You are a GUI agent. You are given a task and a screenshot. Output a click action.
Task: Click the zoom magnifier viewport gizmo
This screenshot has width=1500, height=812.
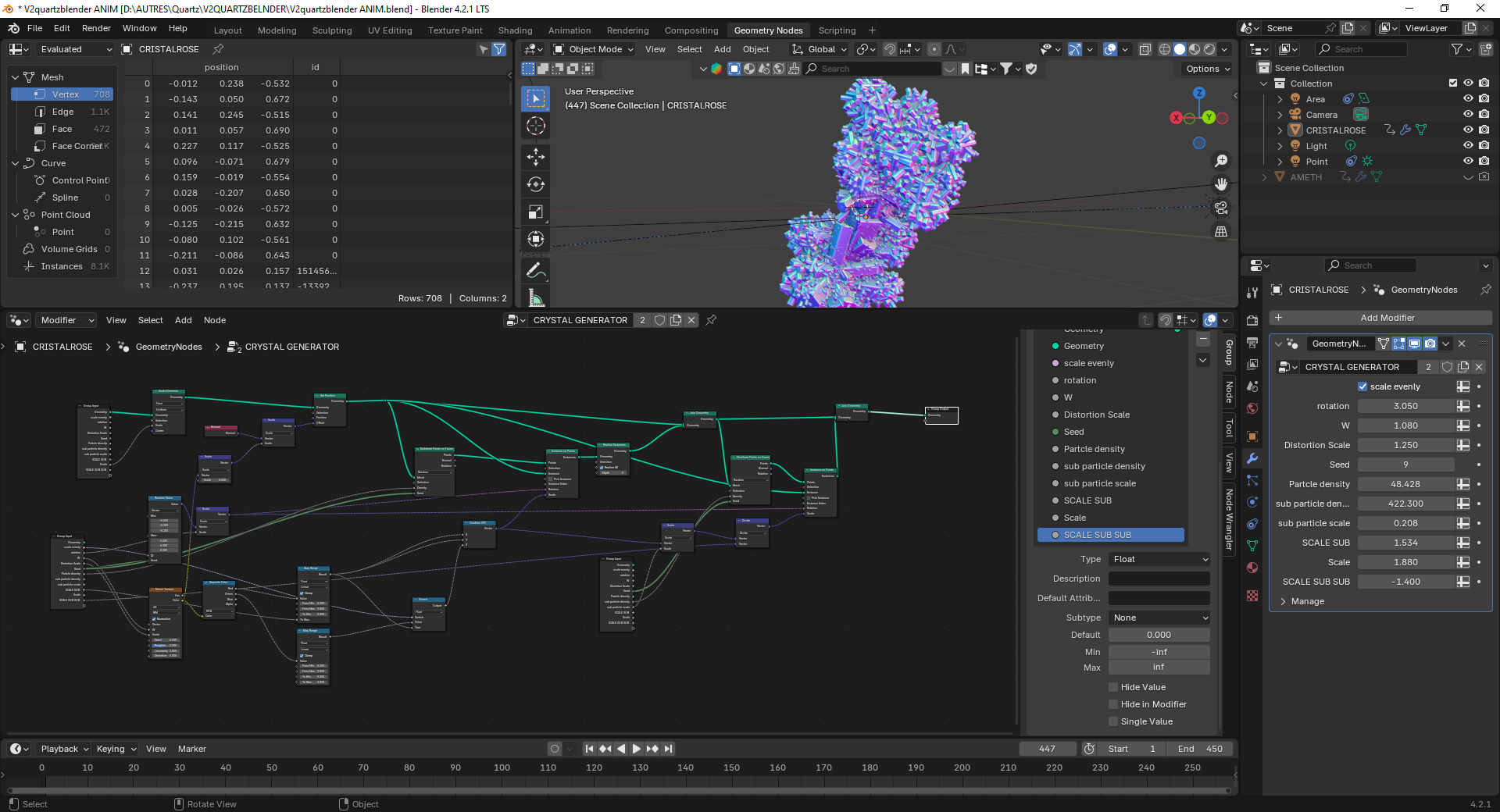(1220, 161)
